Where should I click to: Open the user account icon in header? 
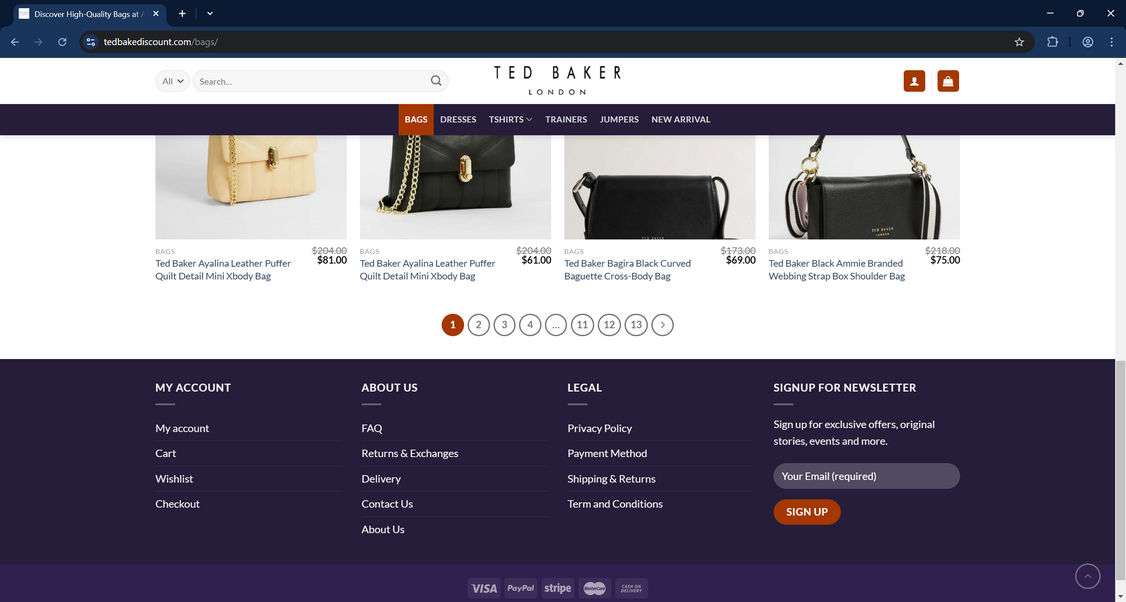(914, 81)
